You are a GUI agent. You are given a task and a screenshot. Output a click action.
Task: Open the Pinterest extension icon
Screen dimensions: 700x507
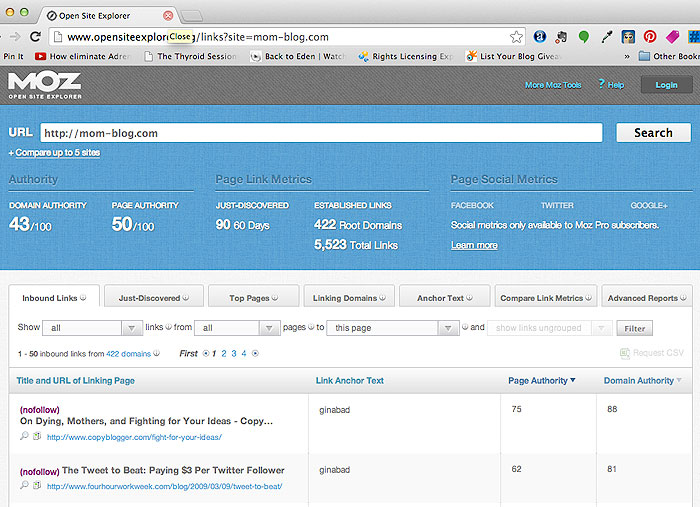(x=650, y=37)
